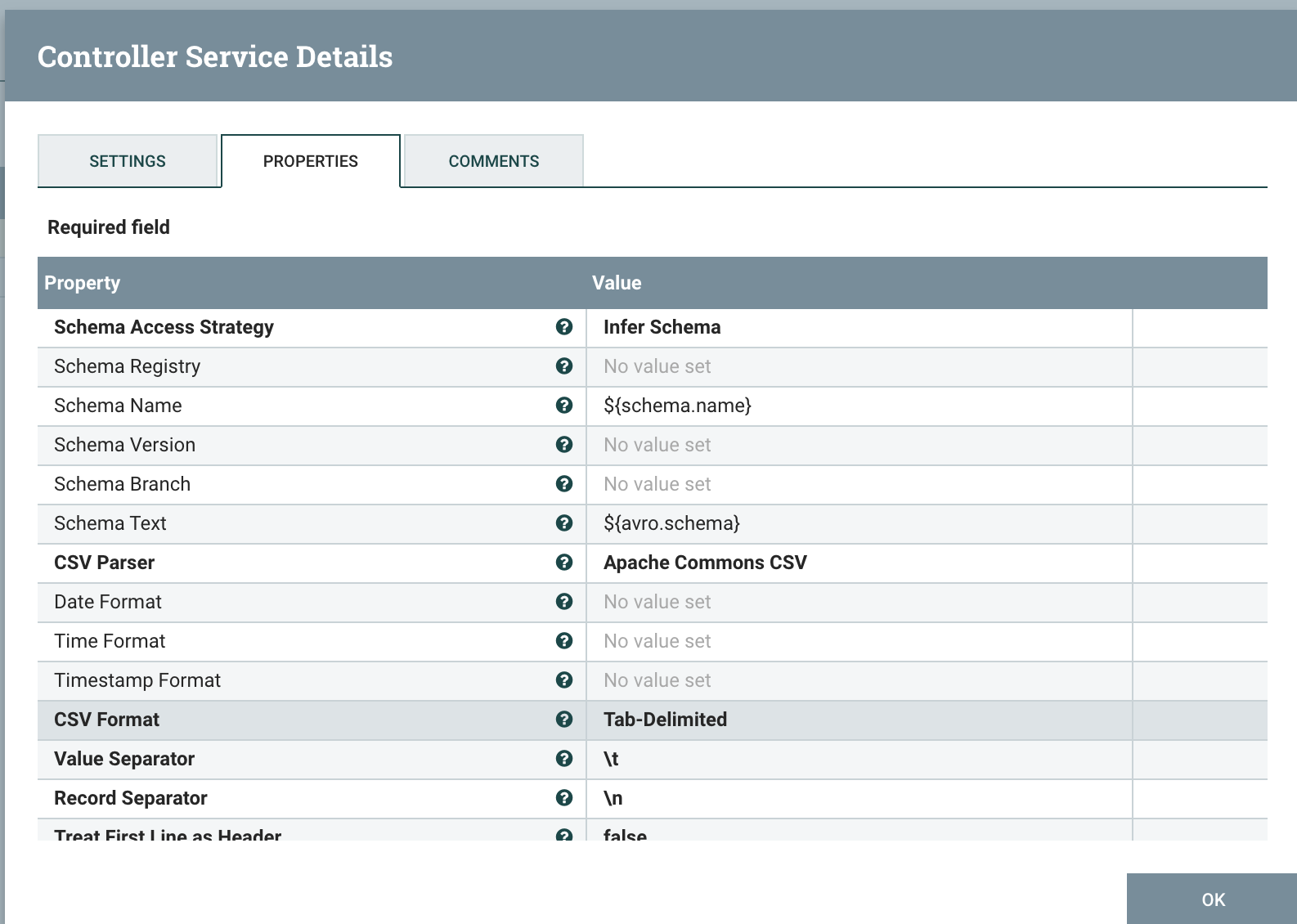Click the Timestamp Format help icon
The height and width of the screenshot is (924, 1297).
click(563, 680)
